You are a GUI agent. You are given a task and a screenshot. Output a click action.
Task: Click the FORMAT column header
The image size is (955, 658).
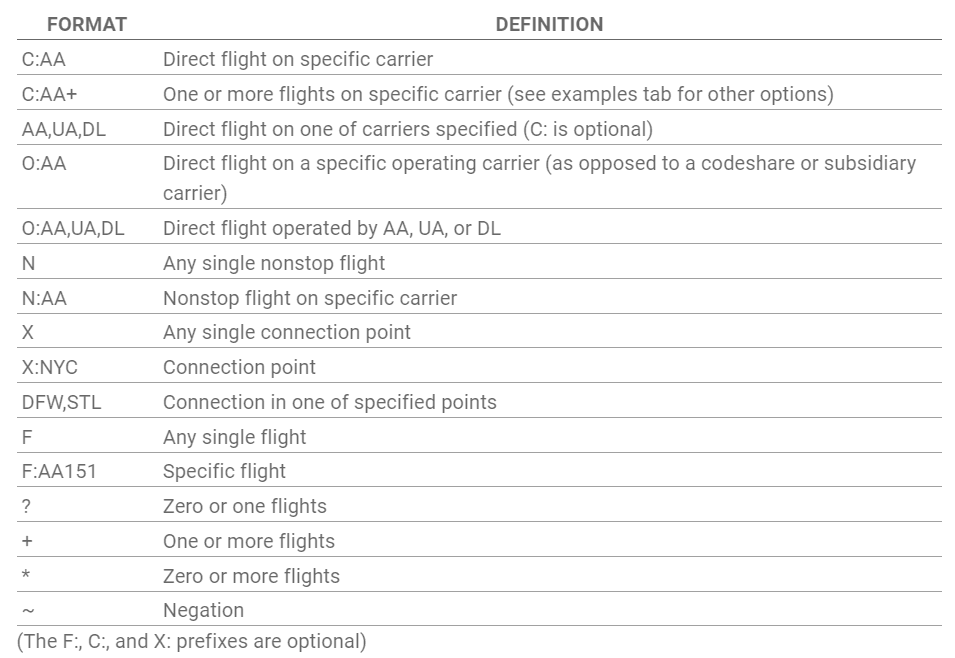tap(87, 24)
